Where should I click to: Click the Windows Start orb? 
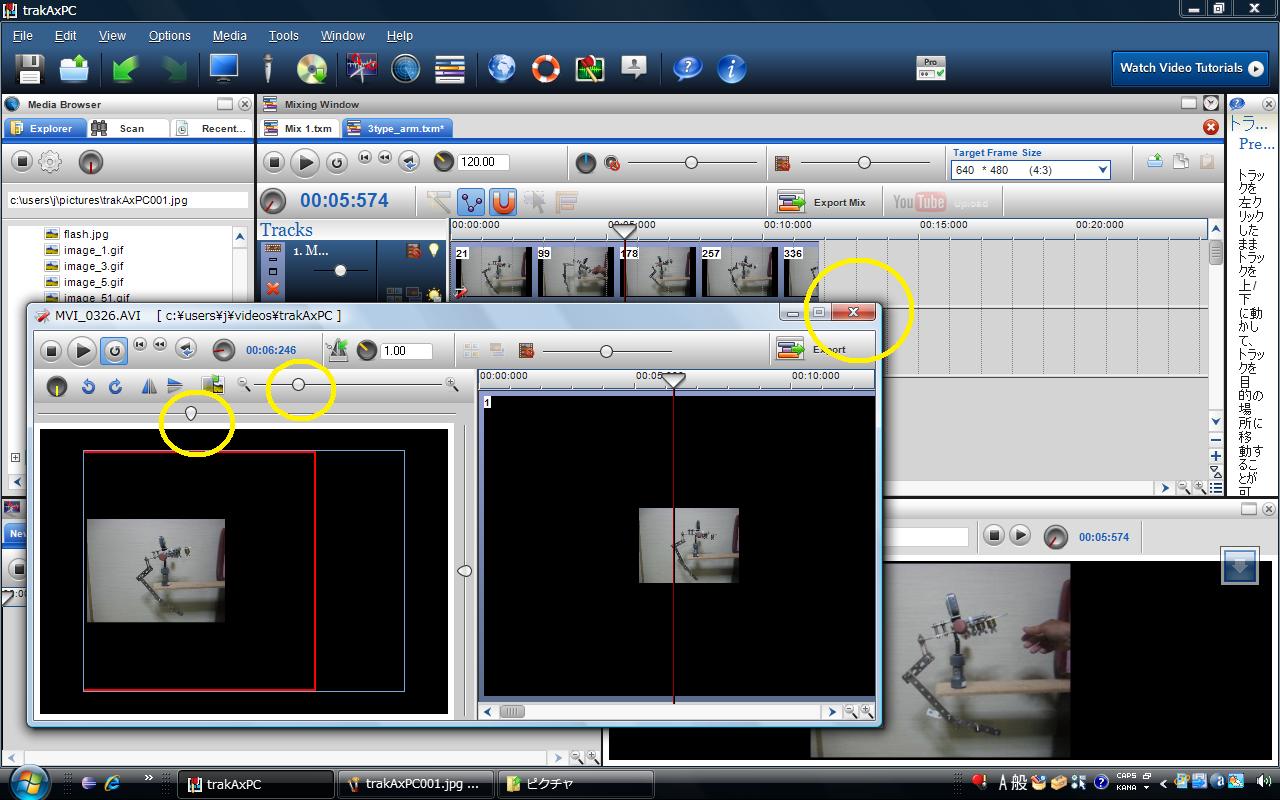click(x=30, y=782)
